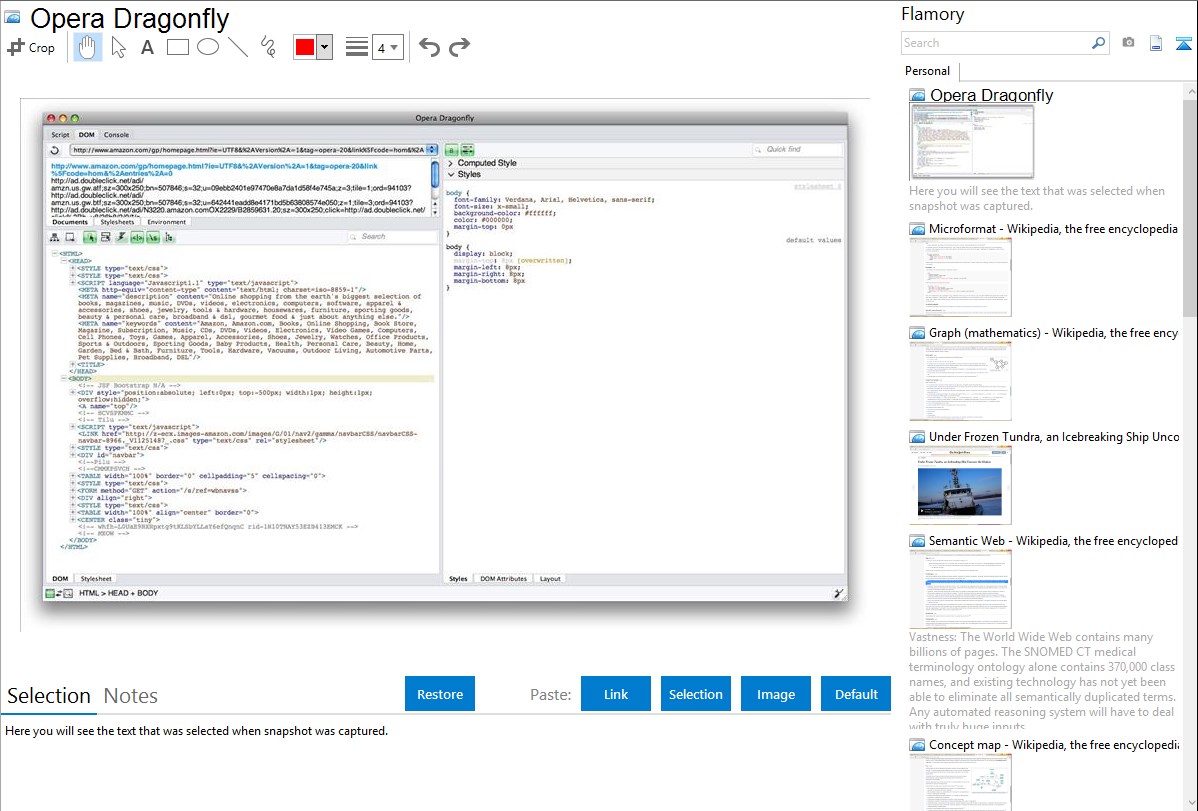Screen dimensions: 1198x811
Task: Select the Opera Dragonfly thumbnail in sidebar
Action: (971, 141)
